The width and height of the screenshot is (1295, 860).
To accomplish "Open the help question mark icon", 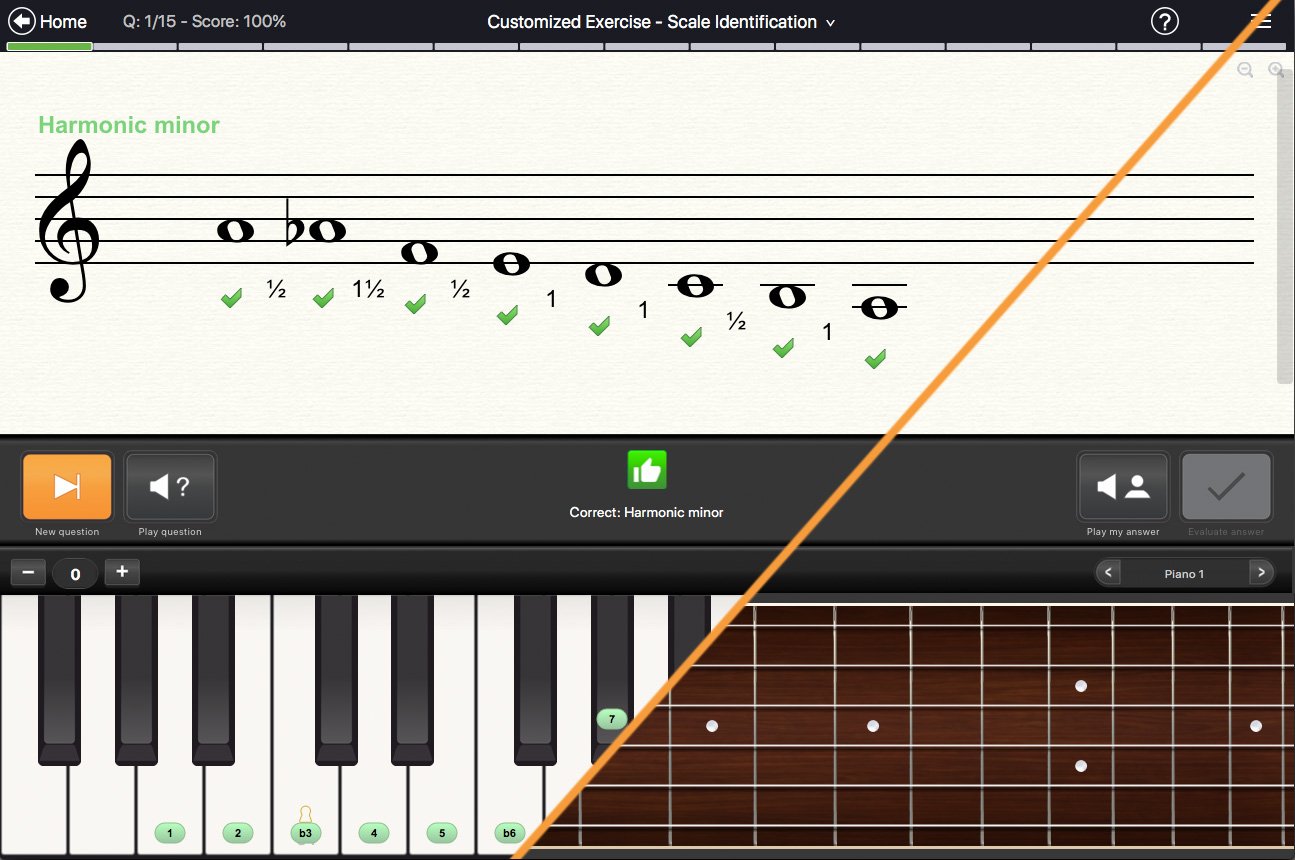I will point(1165,21).
